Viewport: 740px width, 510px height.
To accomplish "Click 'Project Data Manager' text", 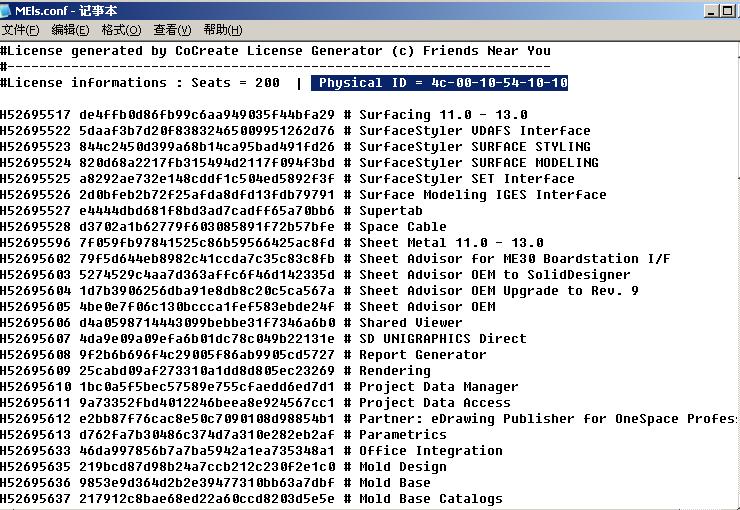I will click(438, 387).
